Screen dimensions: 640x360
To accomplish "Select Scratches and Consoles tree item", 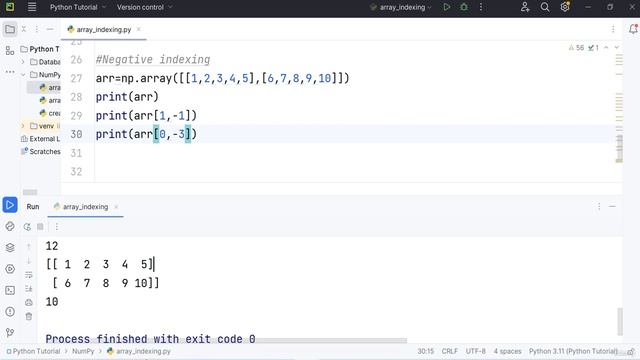I will coord(40,151).
